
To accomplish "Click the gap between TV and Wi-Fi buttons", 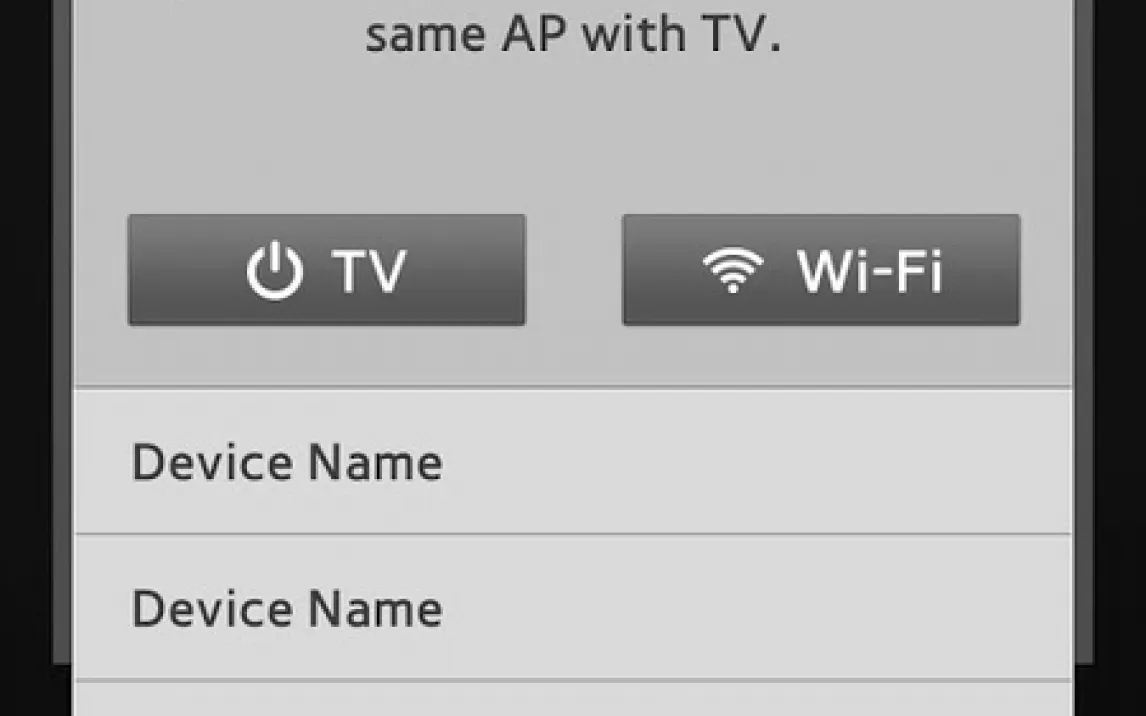I will click(574, 270).
